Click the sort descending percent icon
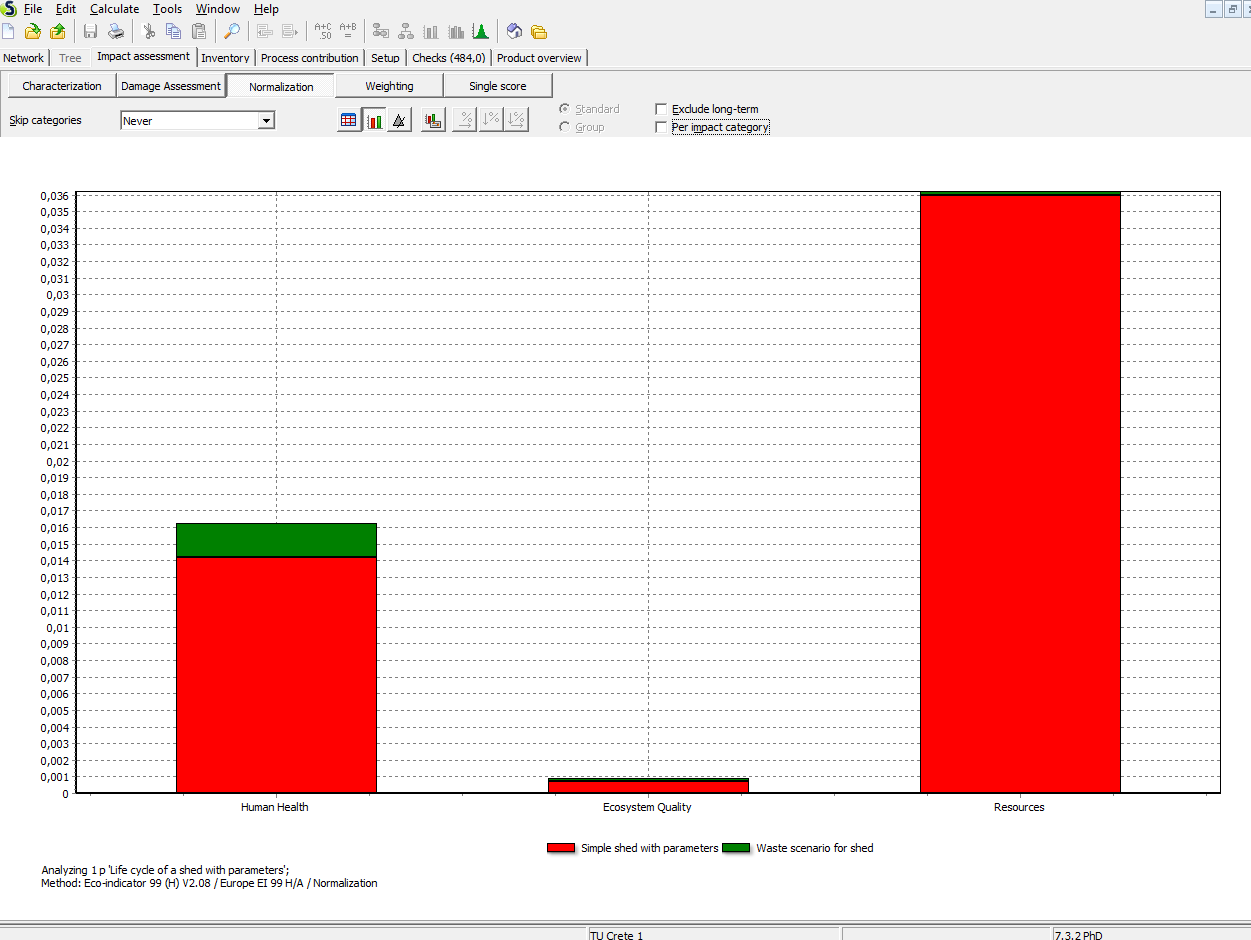 tap(491, 121)
